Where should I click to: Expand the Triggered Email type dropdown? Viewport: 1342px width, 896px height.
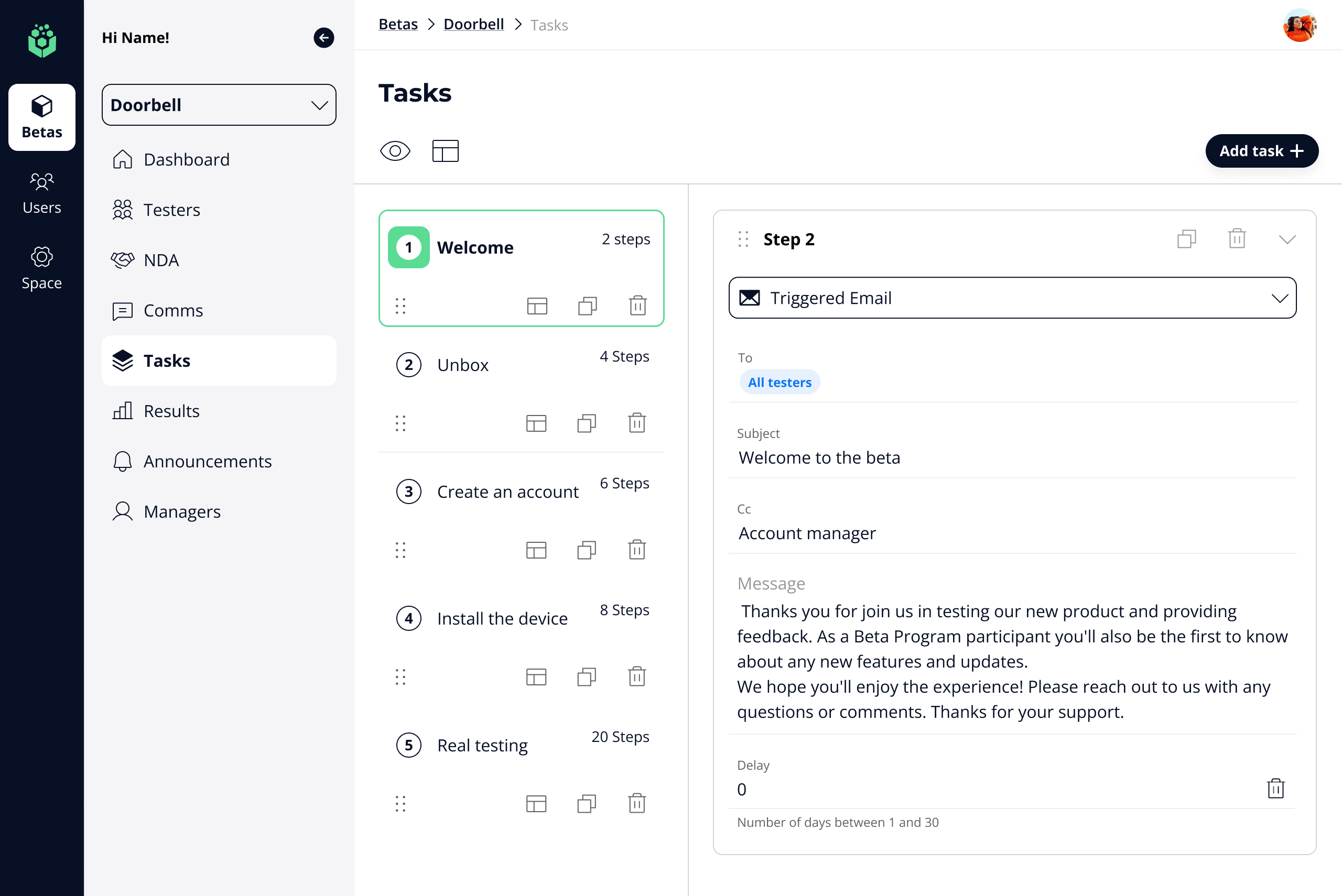point(1012,298)
